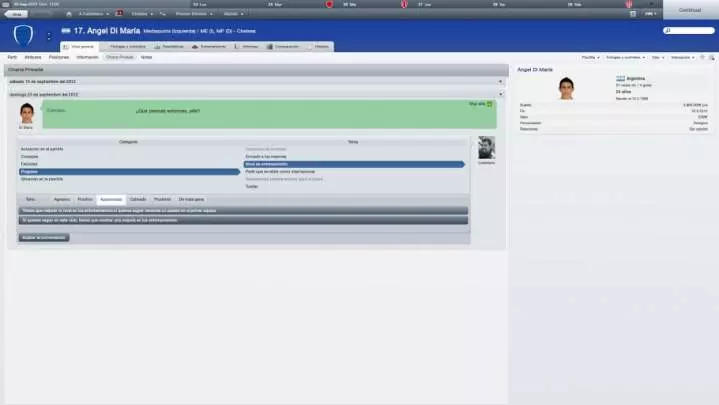Open the home icon in the top toolbar

point(69,14)
